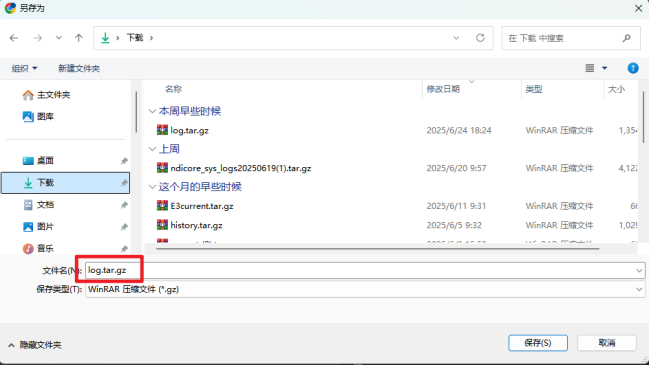
Task: Select 下载 breadcrumb in address bar
Action: click(135, 38)
